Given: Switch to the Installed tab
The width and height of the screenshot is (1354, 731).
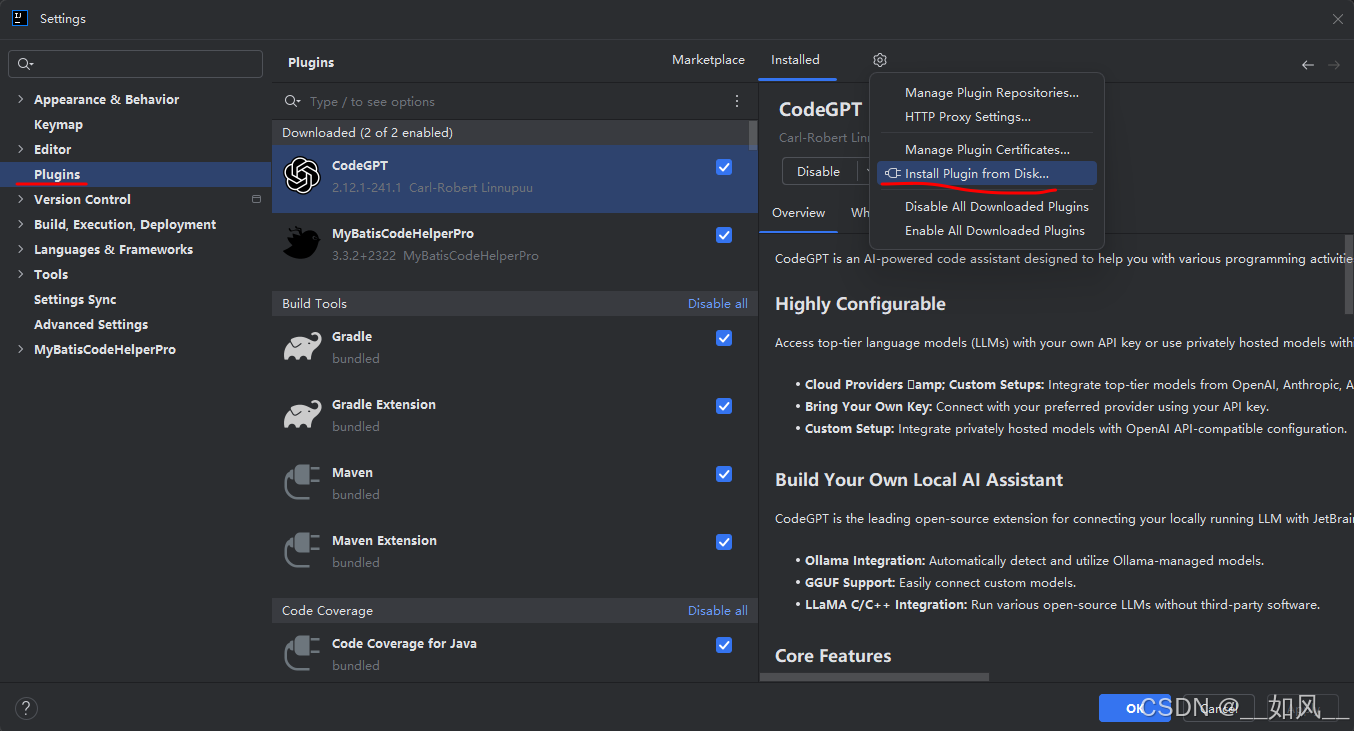Looking at the screenshot, I should pyautogui.click(x=795, y=60).
